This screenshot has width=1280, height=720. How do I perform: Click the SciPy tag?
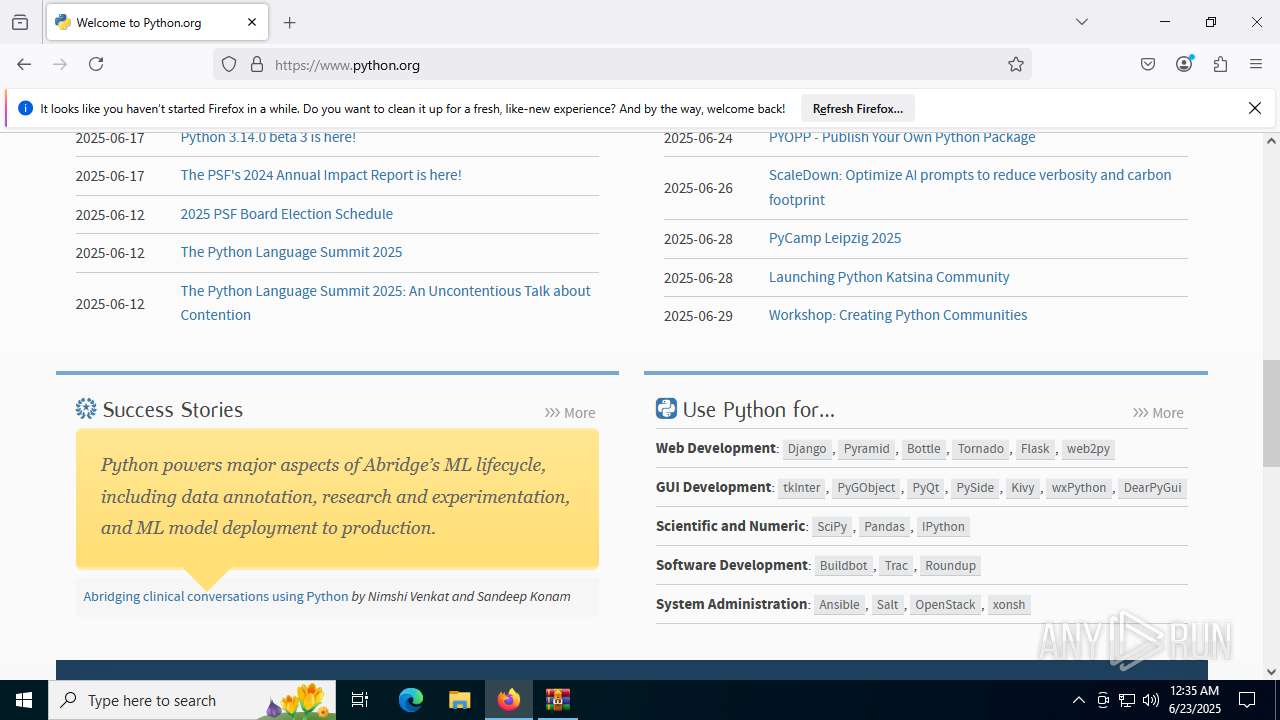coord(832,527)
